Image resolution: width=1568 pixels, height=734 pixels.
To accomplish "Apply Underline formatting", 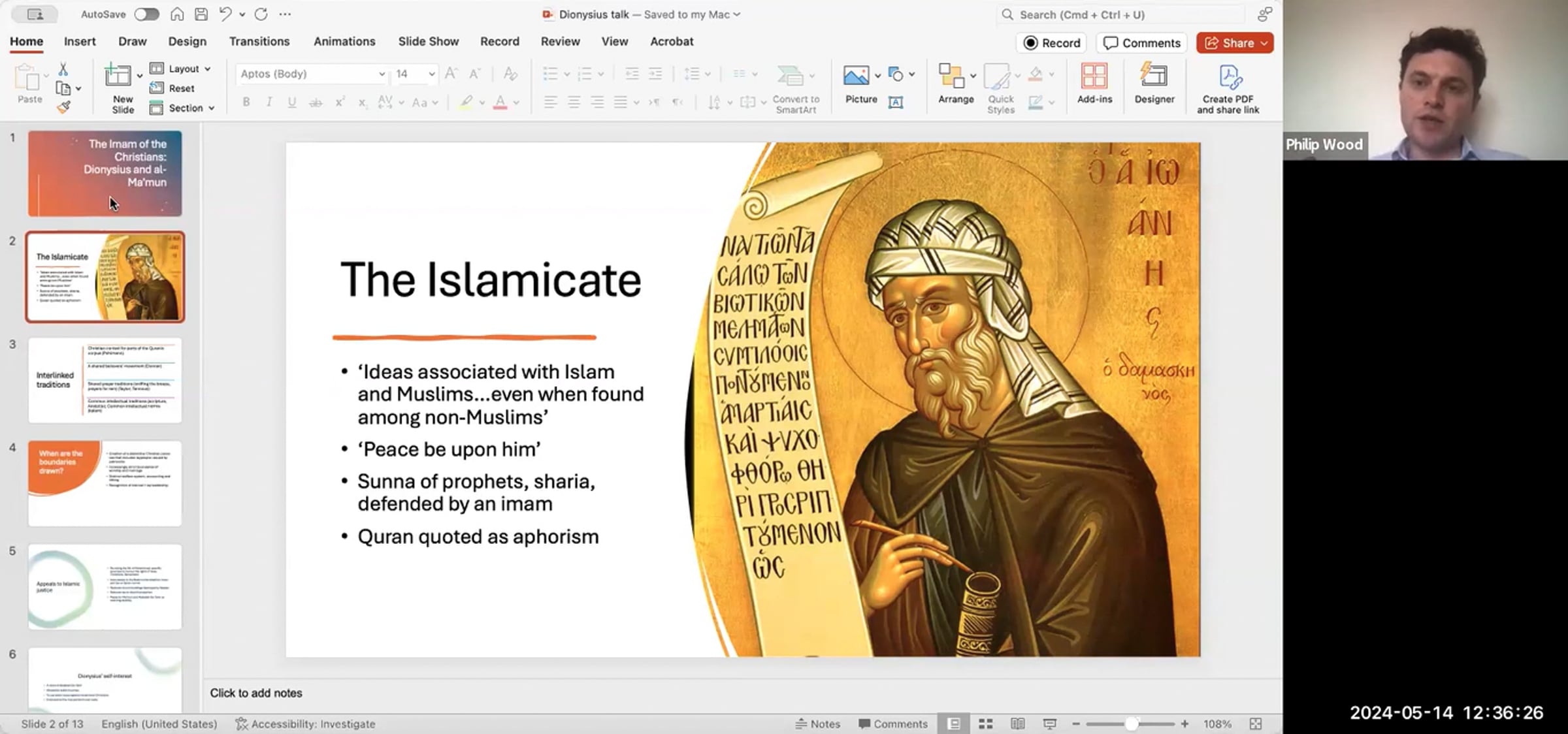I will coord(292,102).
